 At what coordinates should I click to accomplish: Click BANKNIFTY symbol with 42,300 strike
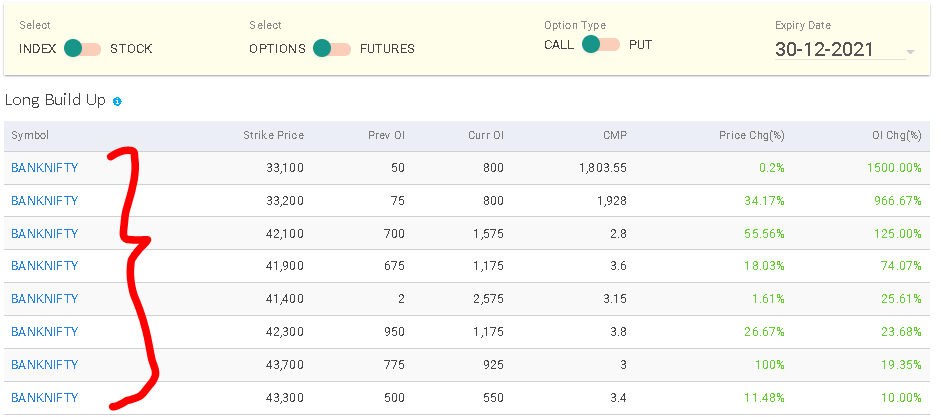tap(44, 332)
